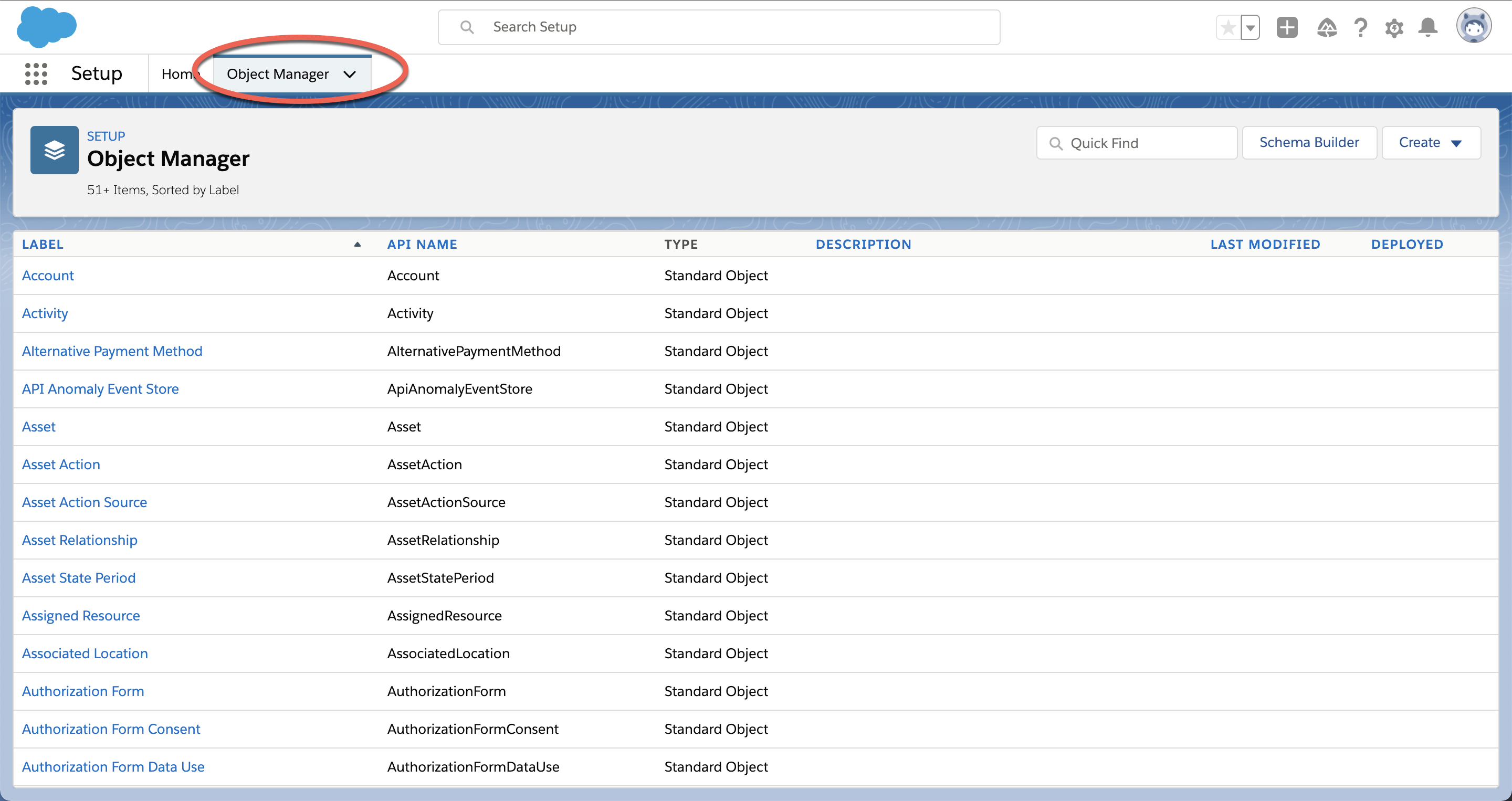Click the AssignedResource API name cell
This screenshot has width=1512, height=801.
444,616
